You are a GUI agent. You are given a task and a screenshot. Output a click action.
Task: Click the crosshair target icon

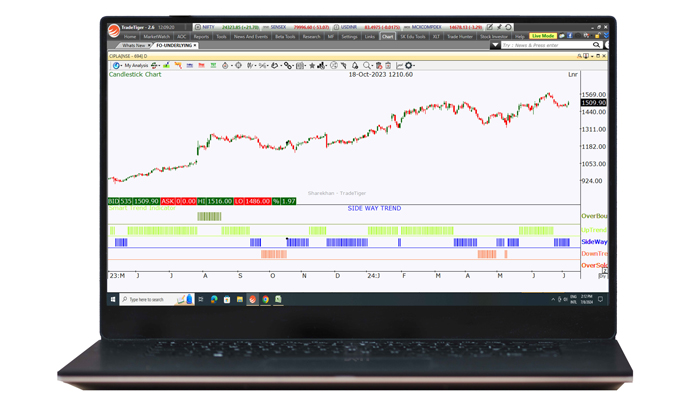coord(238,66)
